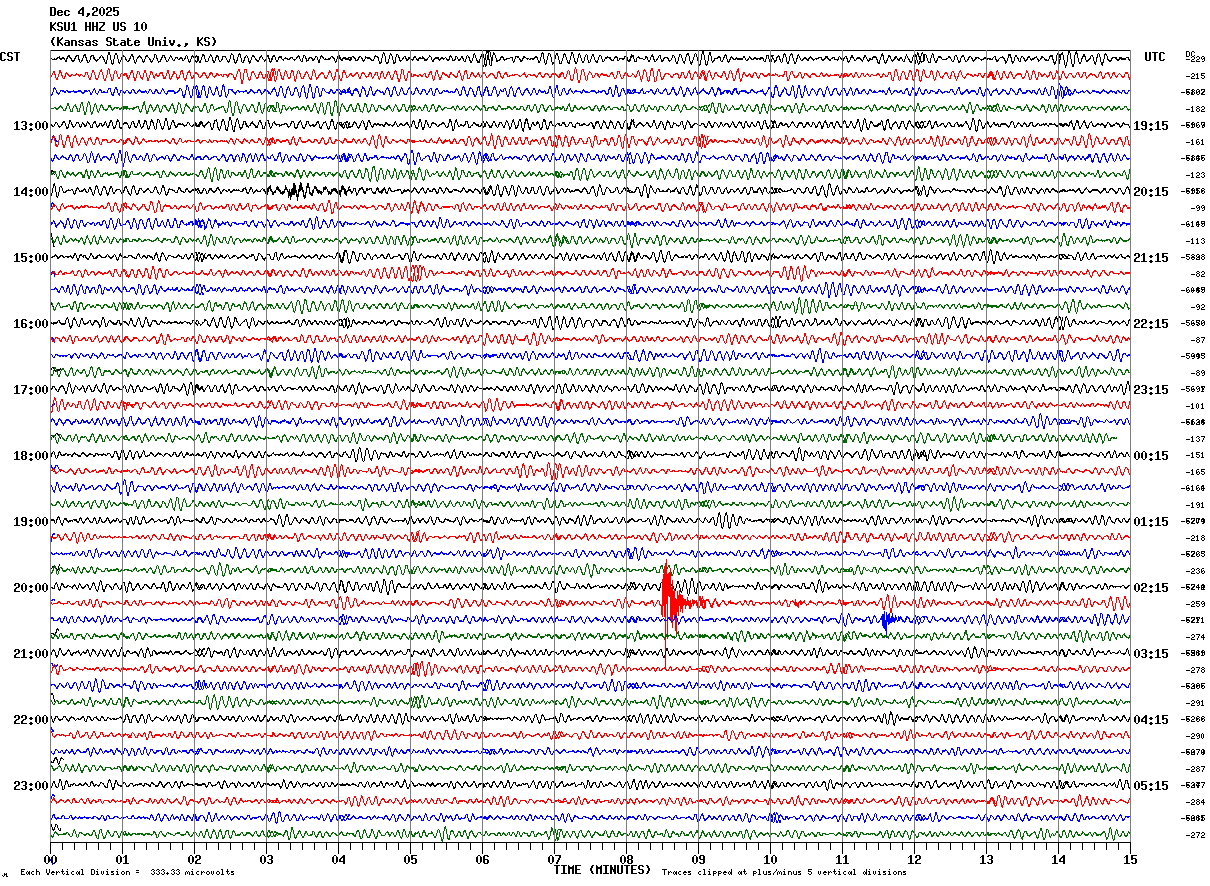Click the DC offset value -137

(1195, 439)
